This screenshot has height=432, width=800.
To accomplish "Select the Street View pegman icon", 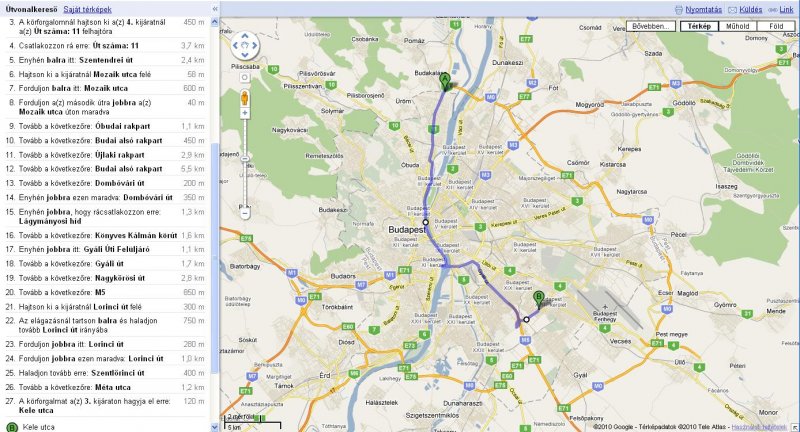I will 245,97.
